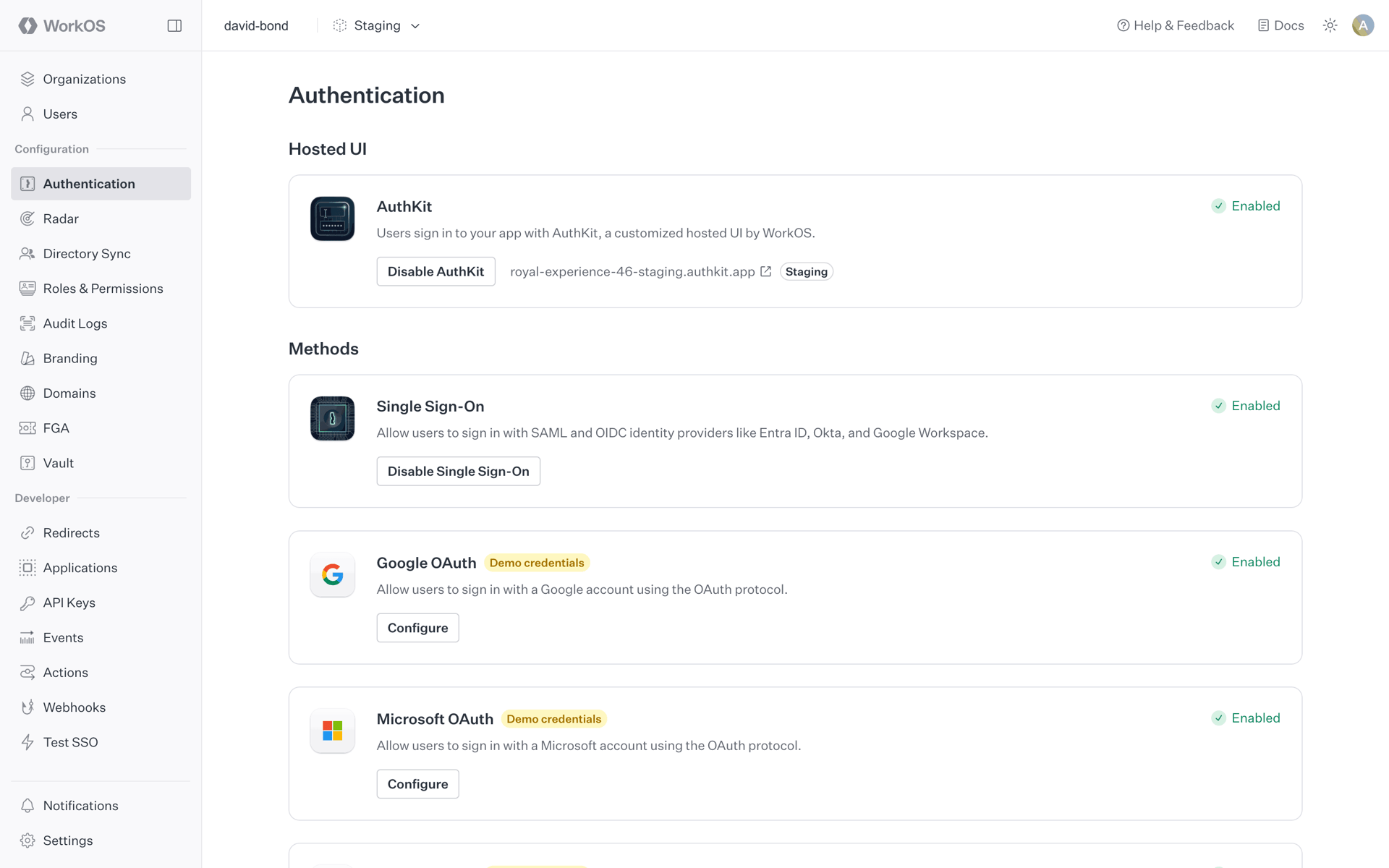Open the Actions page
This screenshot has width=1389, height=868.
(x=101, y=673)
